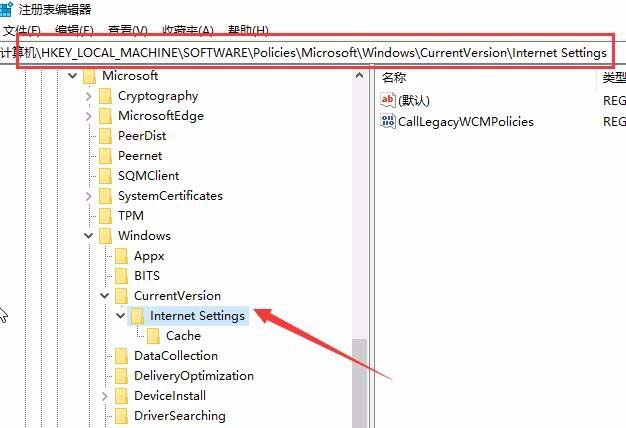This screenshot has height=428, width=626.
Task: Collapse the Internet Settings tree node
Action: pos(120,315)
